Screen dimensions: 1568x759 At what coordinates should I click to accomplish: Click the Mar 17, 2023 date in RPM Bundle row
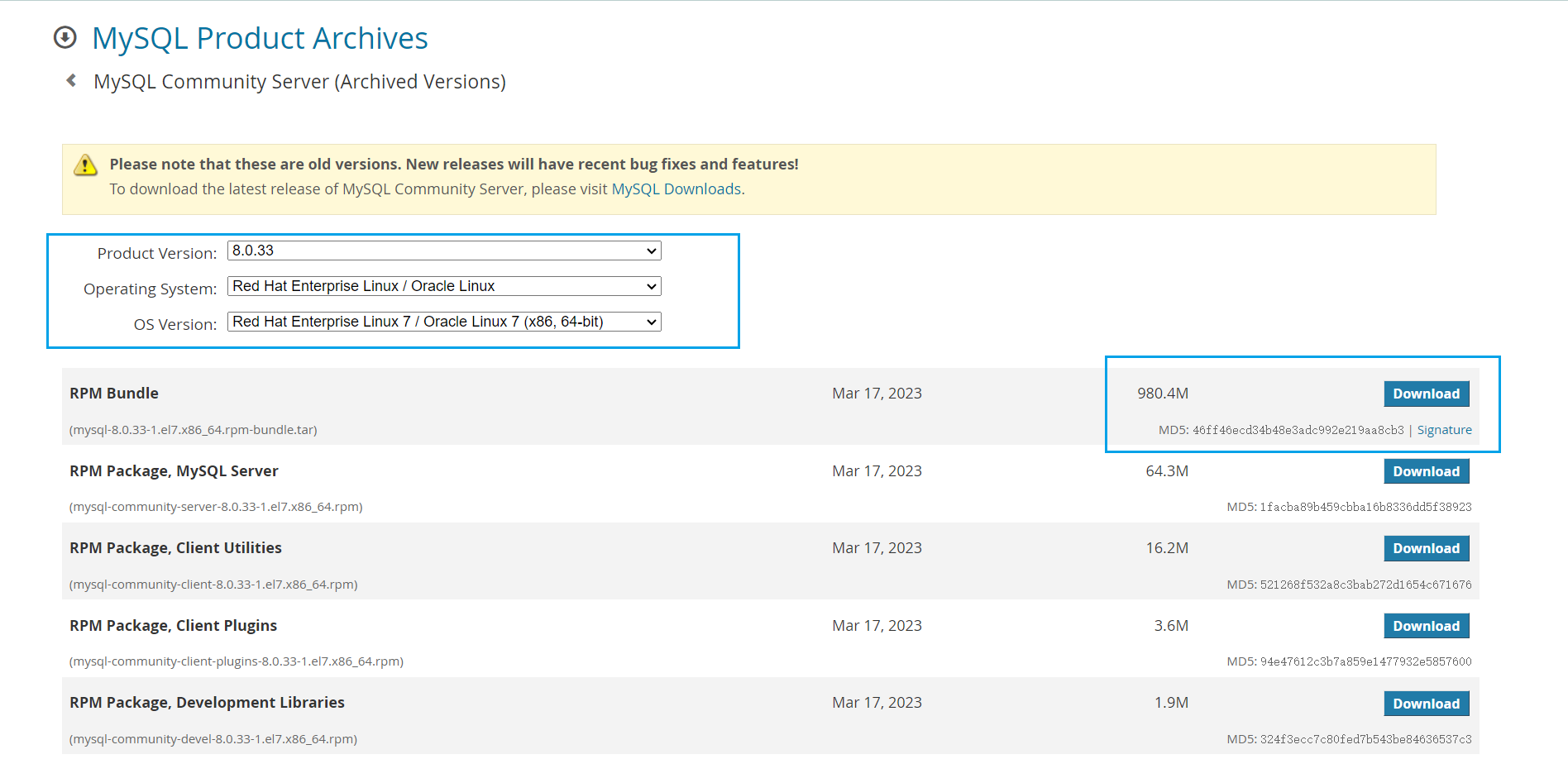[877, 394]
